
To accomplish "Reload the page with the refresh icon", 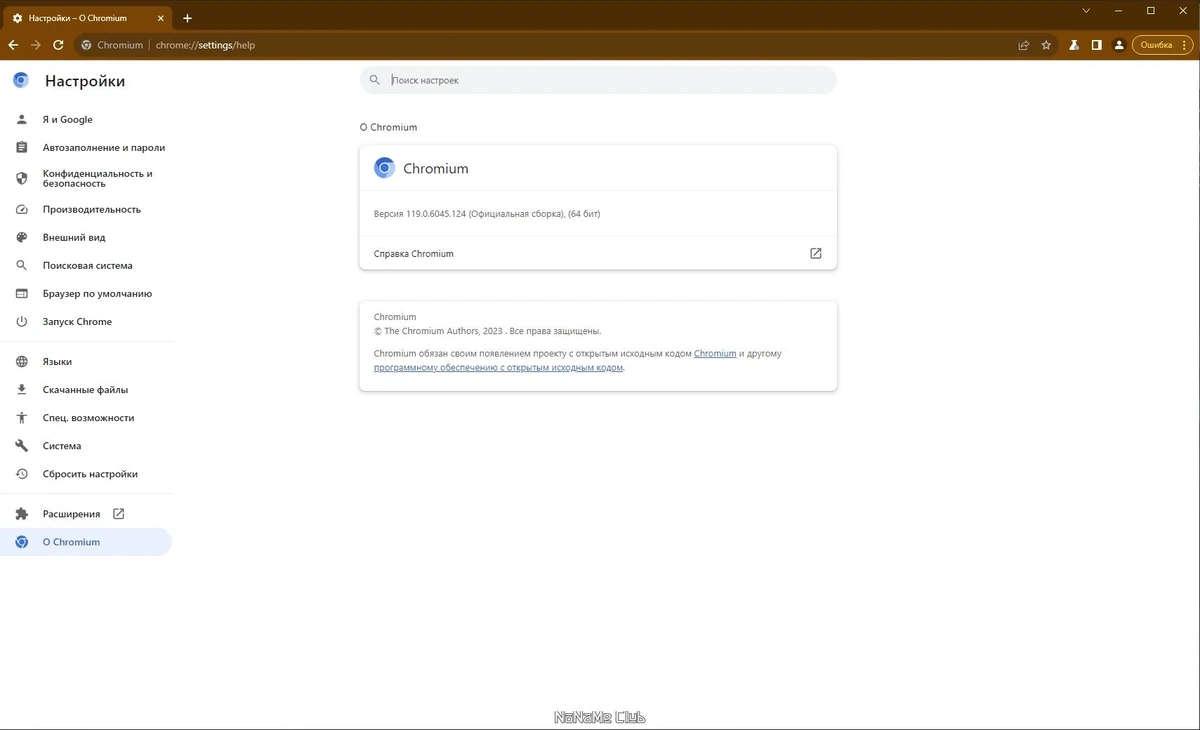I will 58,45.
